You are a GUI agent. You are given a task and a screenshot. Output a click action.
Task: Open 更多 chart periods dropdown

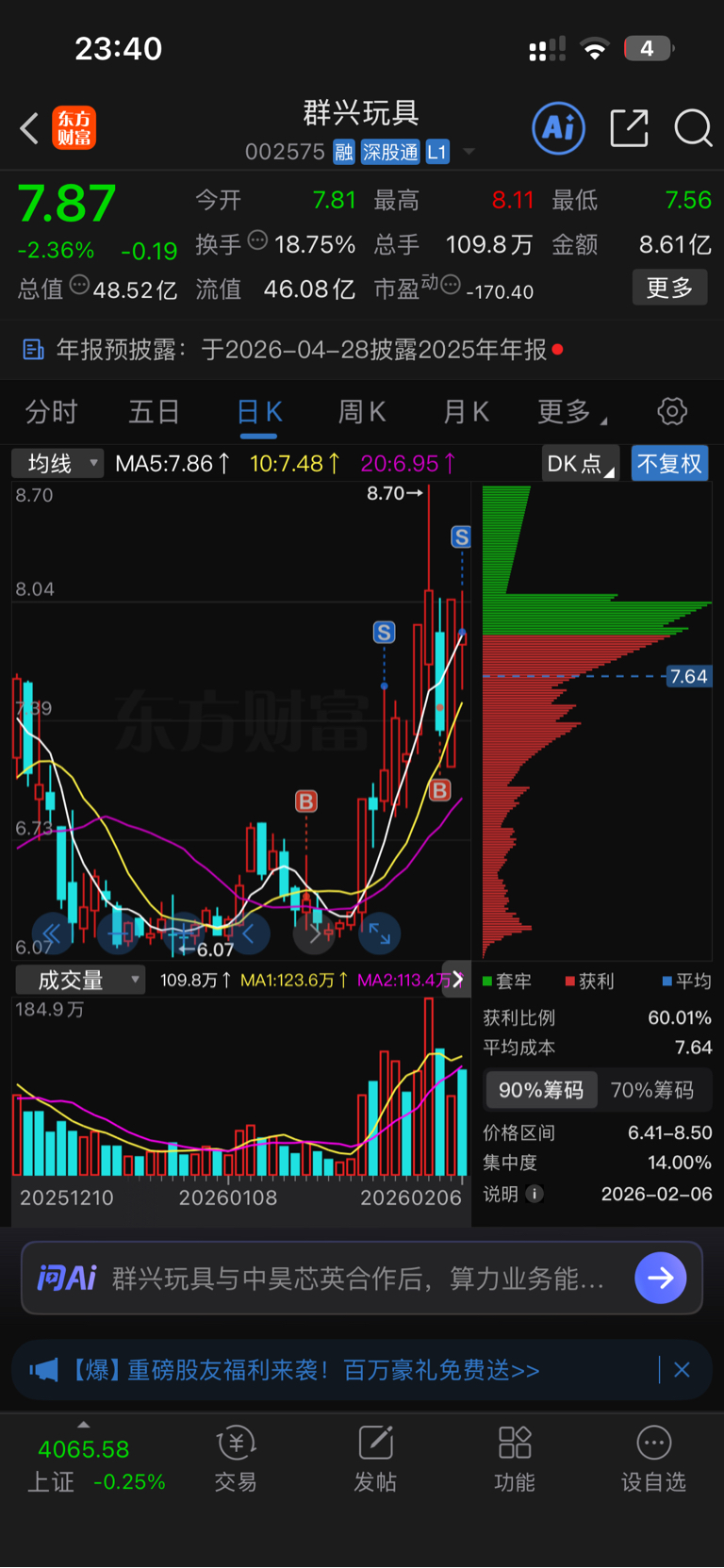571,412
